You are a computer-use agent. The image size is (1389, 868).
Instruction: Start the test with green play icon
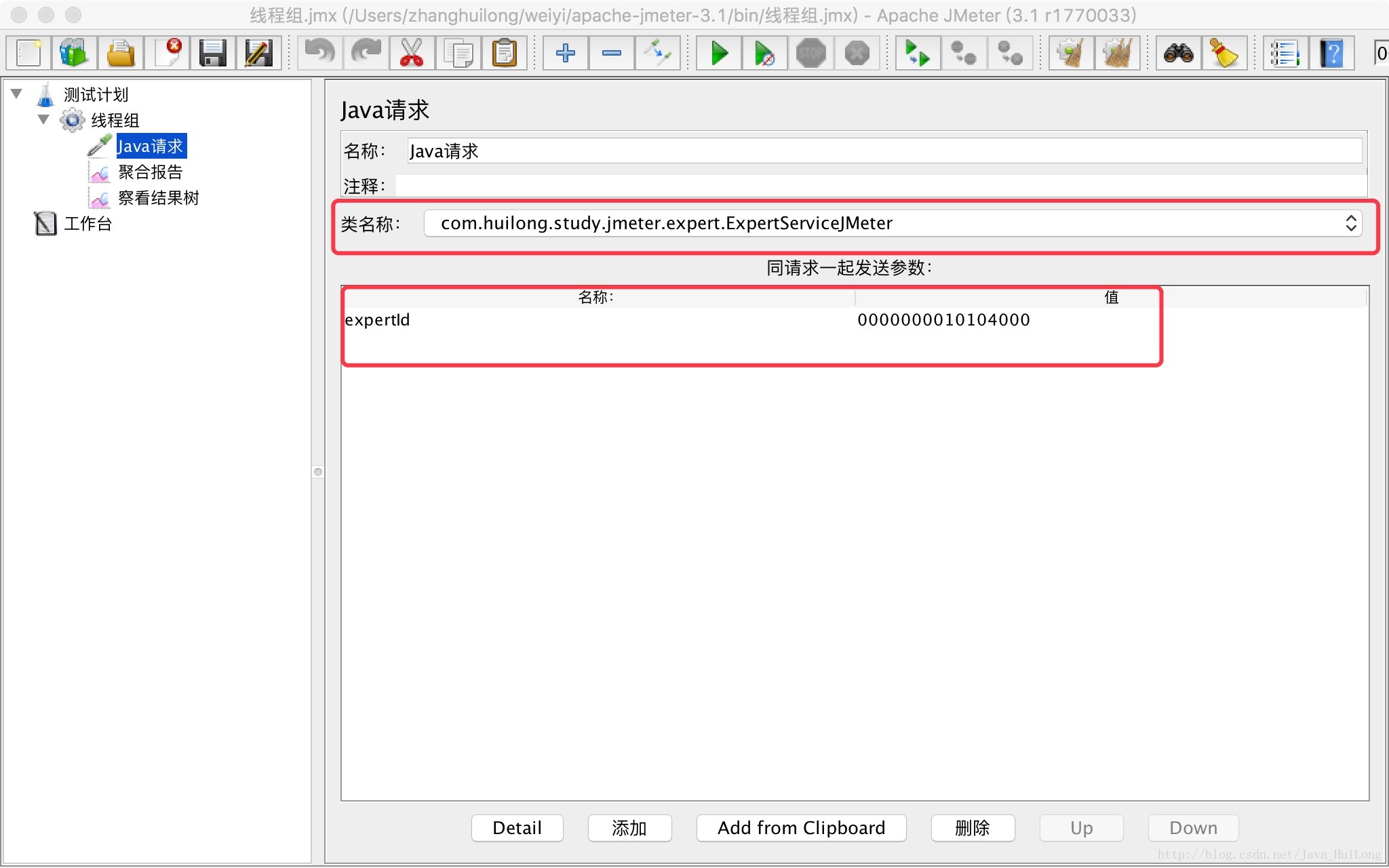tap(719, 53)
